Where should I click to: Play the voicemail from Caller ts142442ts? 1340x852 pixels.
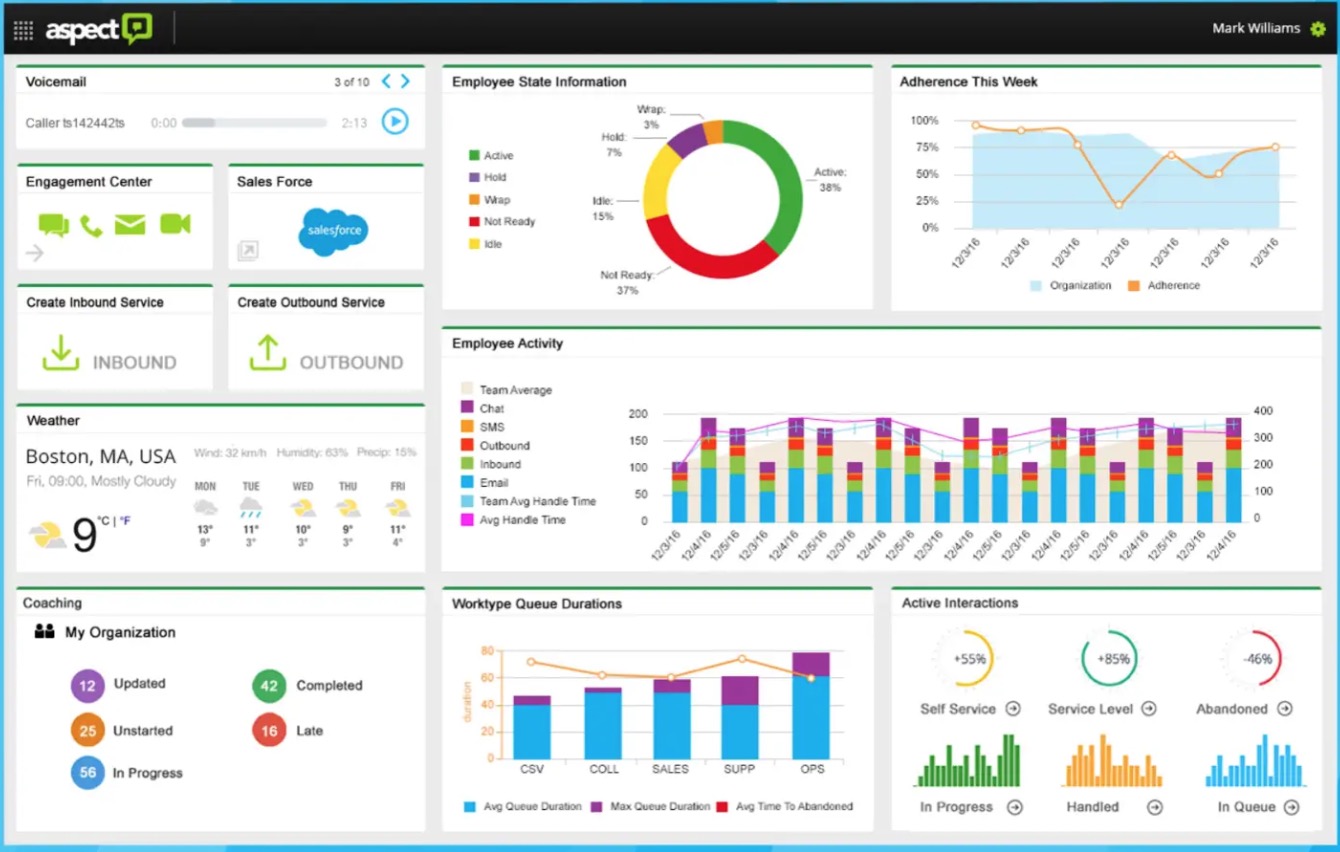coord(395,122)
